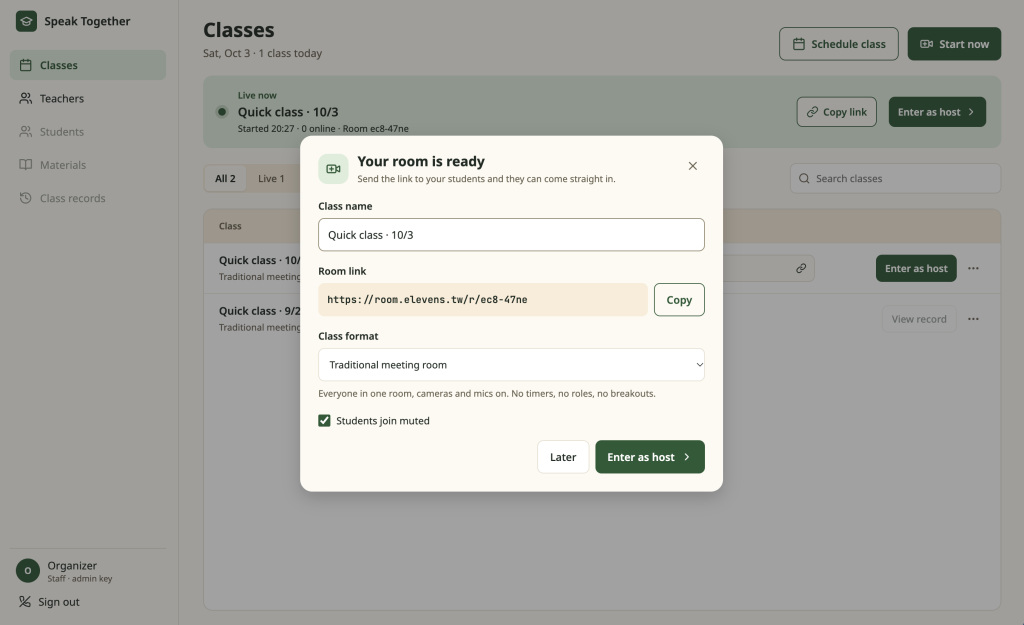The height and width of the screenshot is (625, 1024).
Task: Focus the Search classes field
Action: [x=895, y=178]
